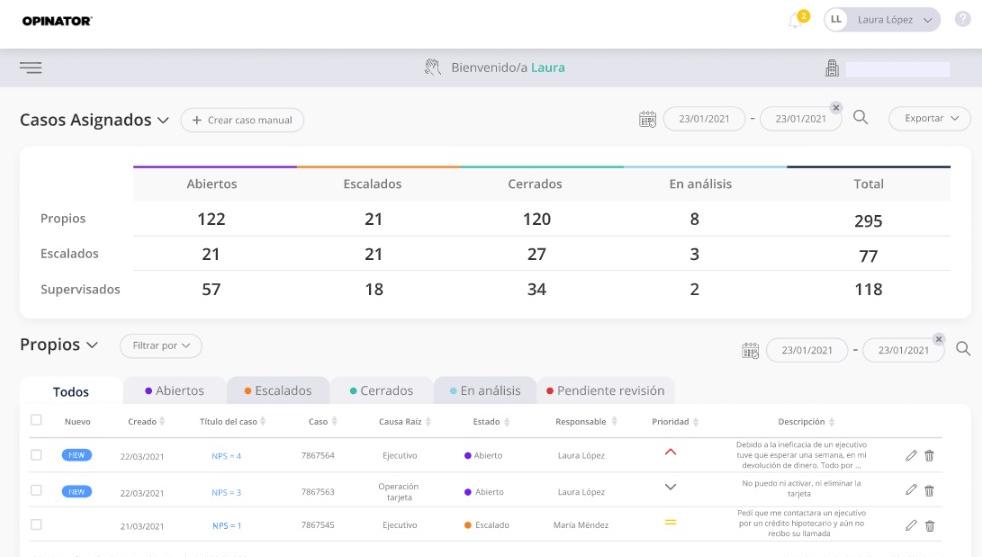Click the Propios start date field
This screenshot has height=557, width=982.
(x=807, y=350)
